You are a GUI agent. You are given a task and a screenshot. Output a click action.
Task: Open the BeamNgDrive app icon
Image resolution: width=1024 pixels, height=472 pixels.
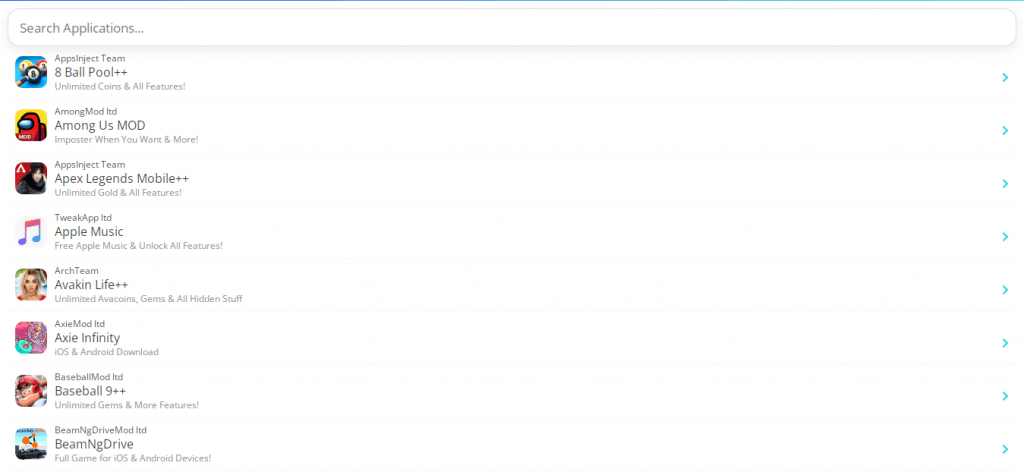[31, 444]
